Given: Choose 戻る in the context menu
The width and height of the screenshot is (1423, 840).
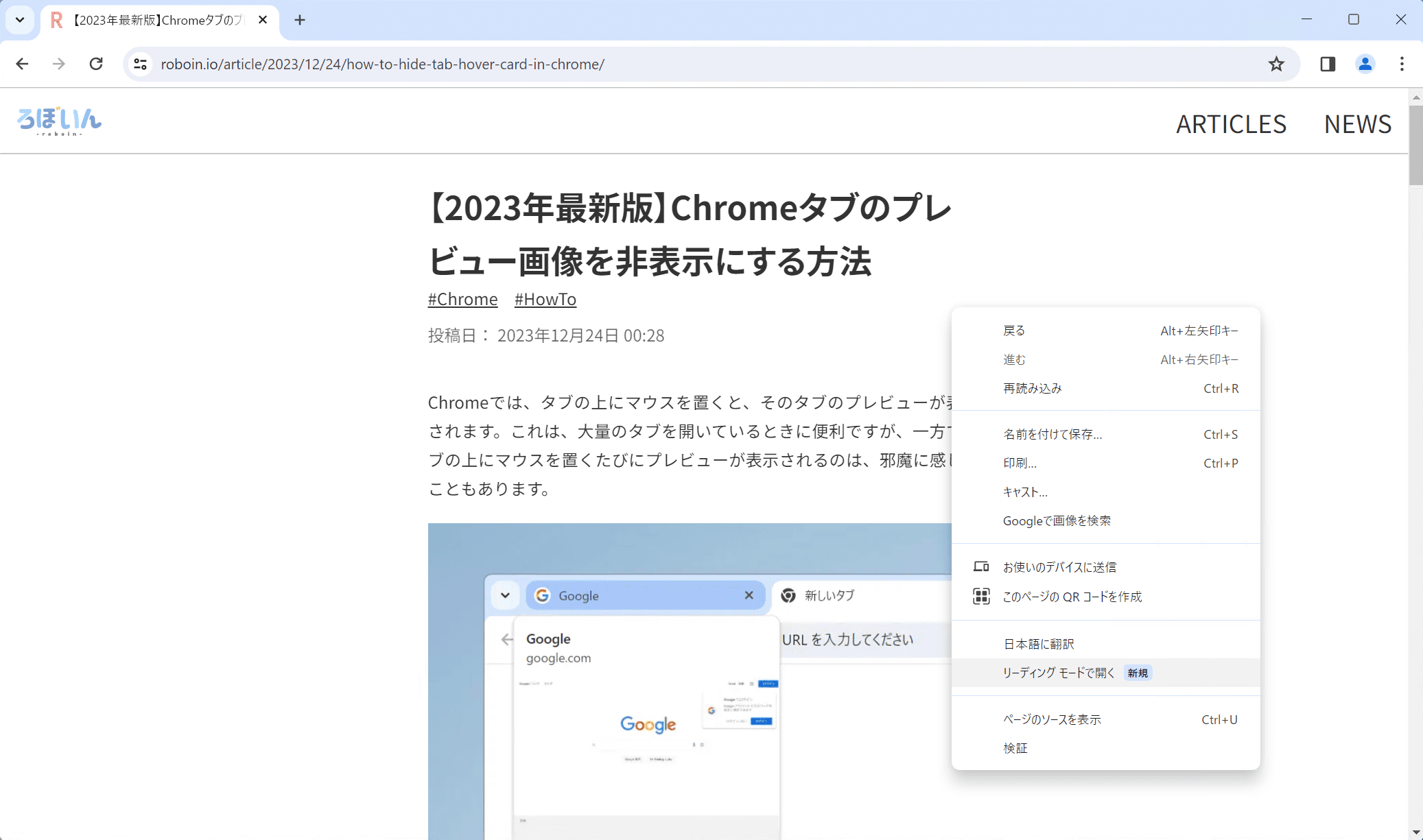Looking at the screenshot, I should point(1105,331).
